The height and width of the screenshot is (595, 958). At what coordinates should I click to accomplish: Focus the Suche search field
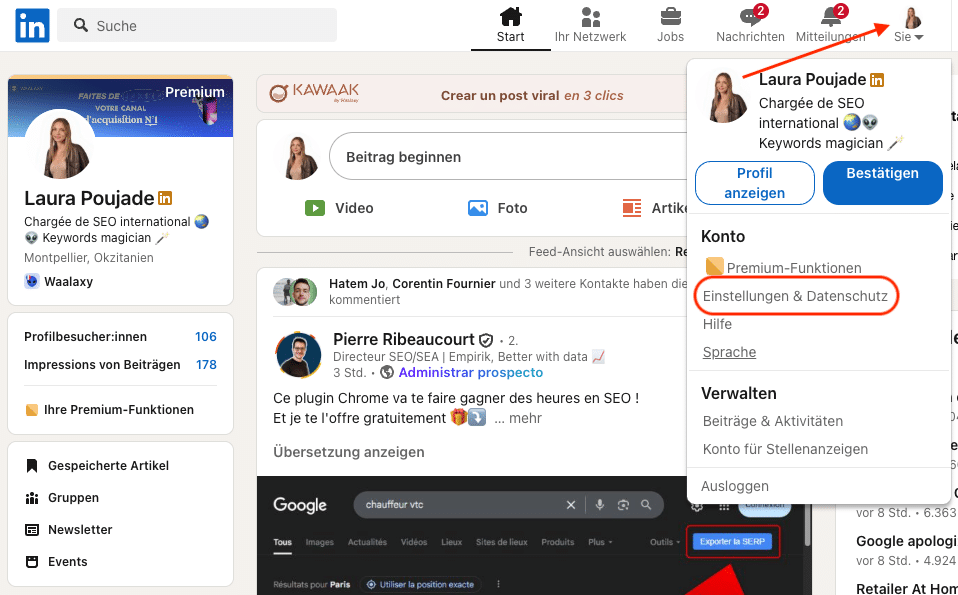point(197,25)
